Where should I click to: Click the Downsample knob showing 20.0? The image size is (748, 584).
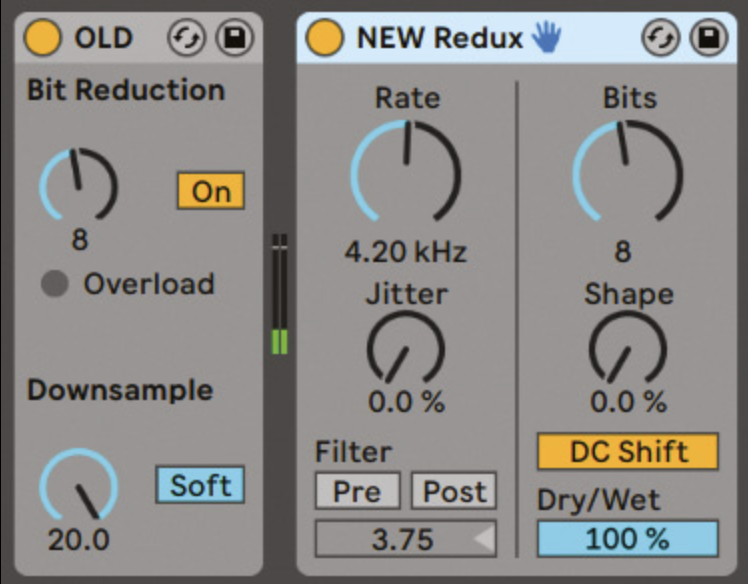78,485
